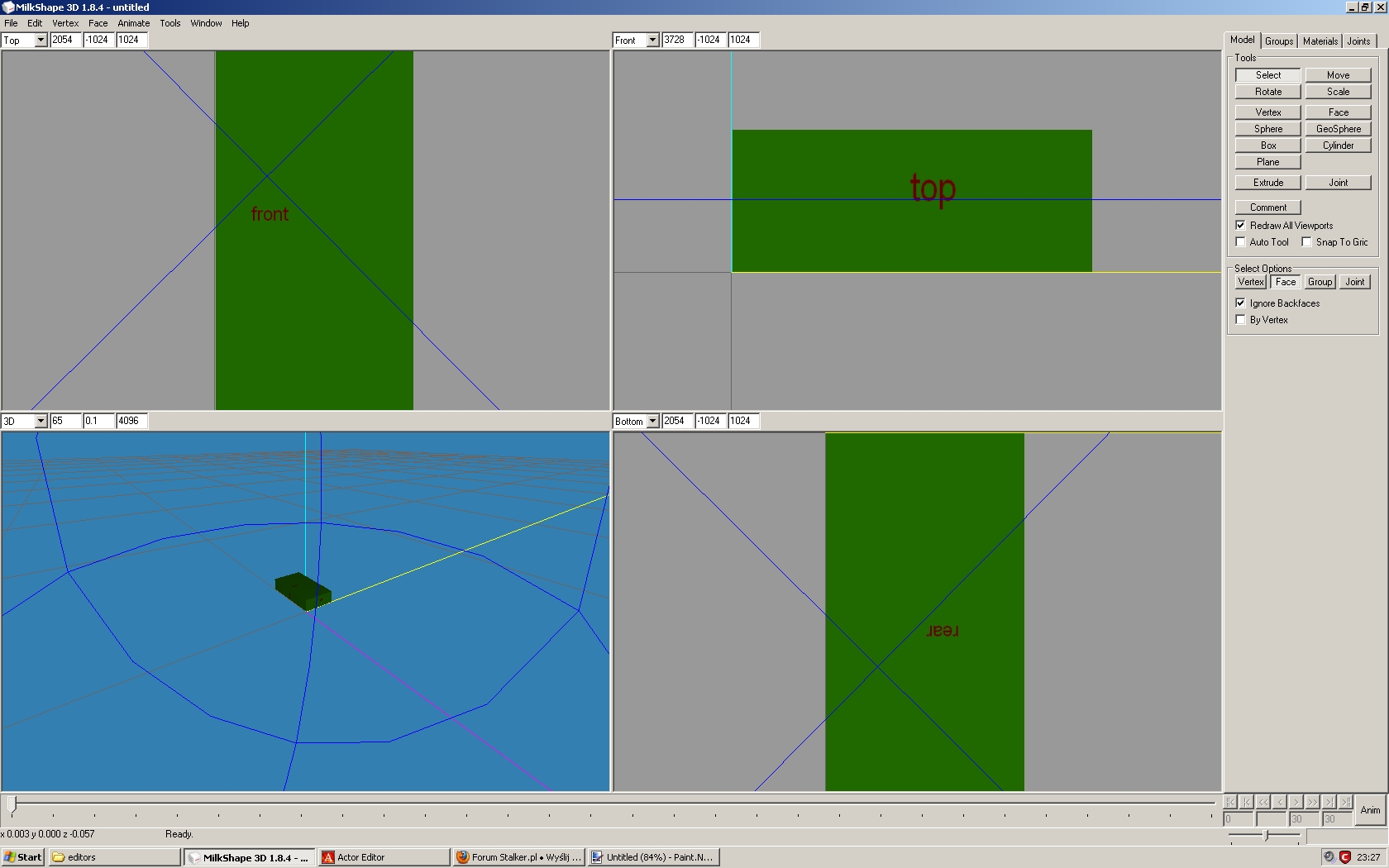
Task: Open the Top viewport view dropdown
Action: tap(41, 40)
